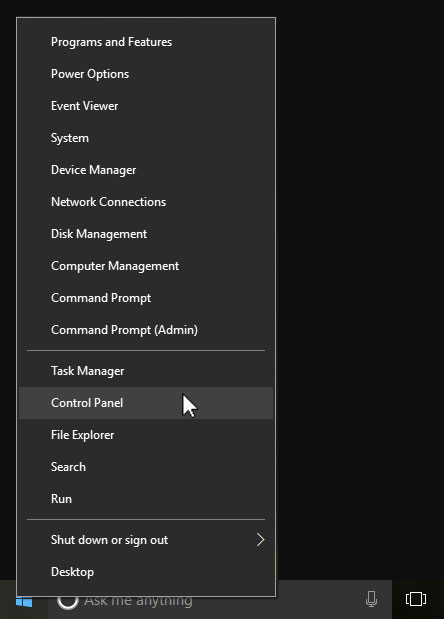The width and height of the screenshot is (444, 619).
Task: Expand Shut down or sign out arrow
Action: (260, 540)
